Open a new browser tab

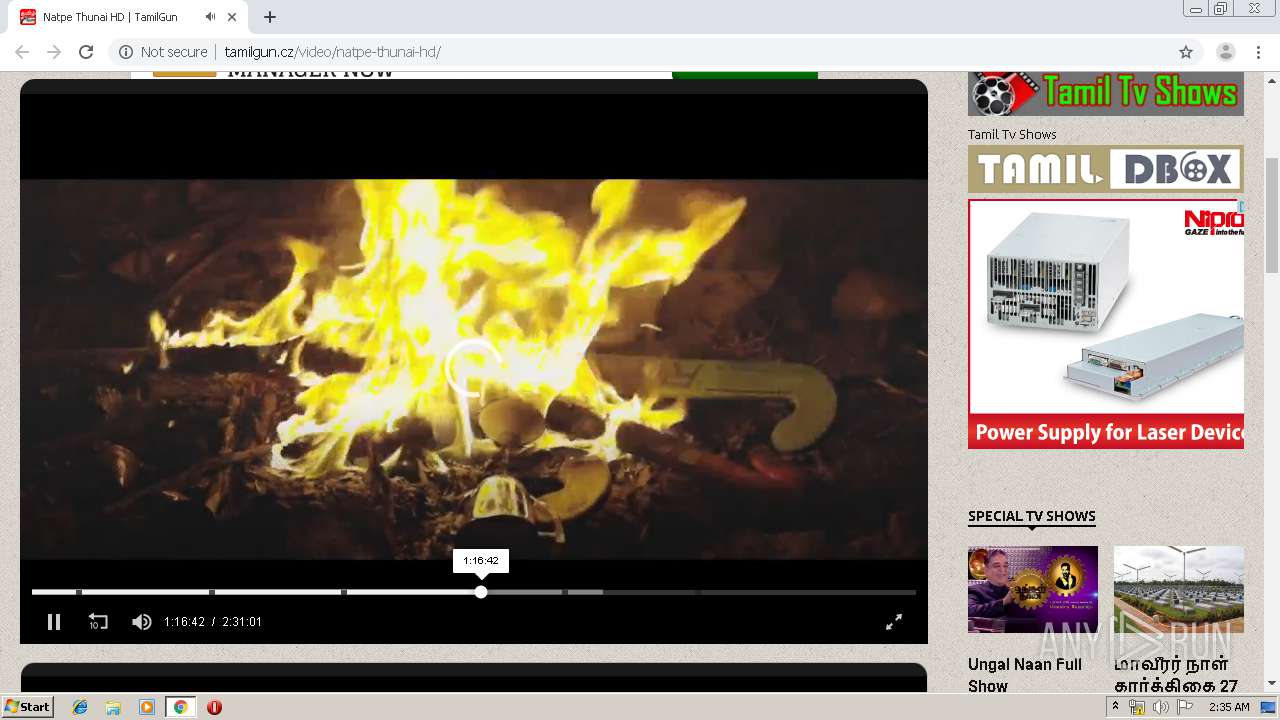point(270,17)
